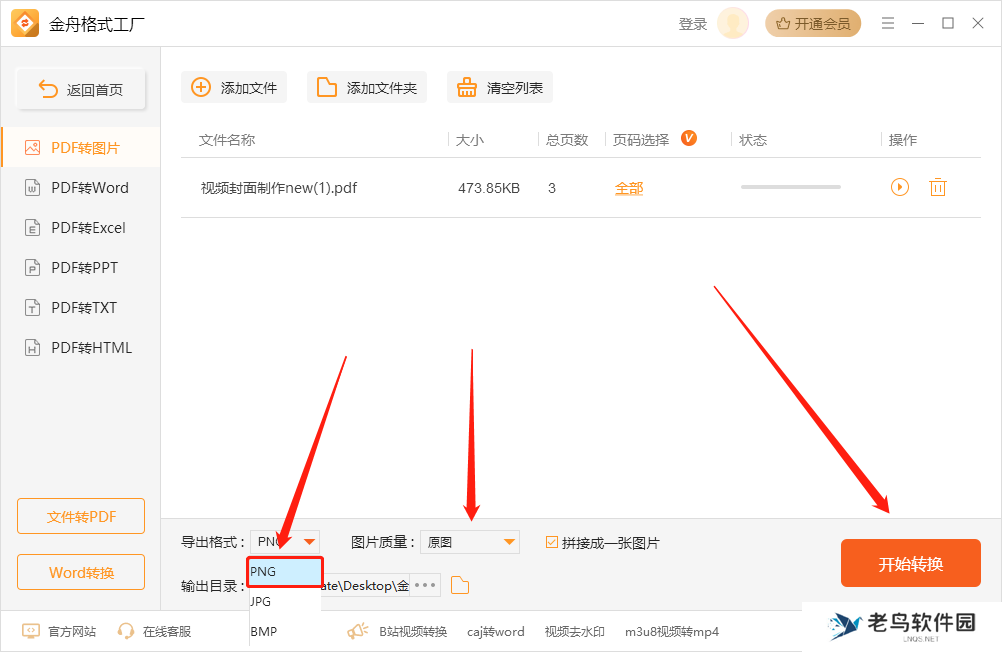The width and height of the screenshot is (1002, 652).
Task: Select PNG from the export format dropdown
Action: pyautogui.click(x=283, y=571)
